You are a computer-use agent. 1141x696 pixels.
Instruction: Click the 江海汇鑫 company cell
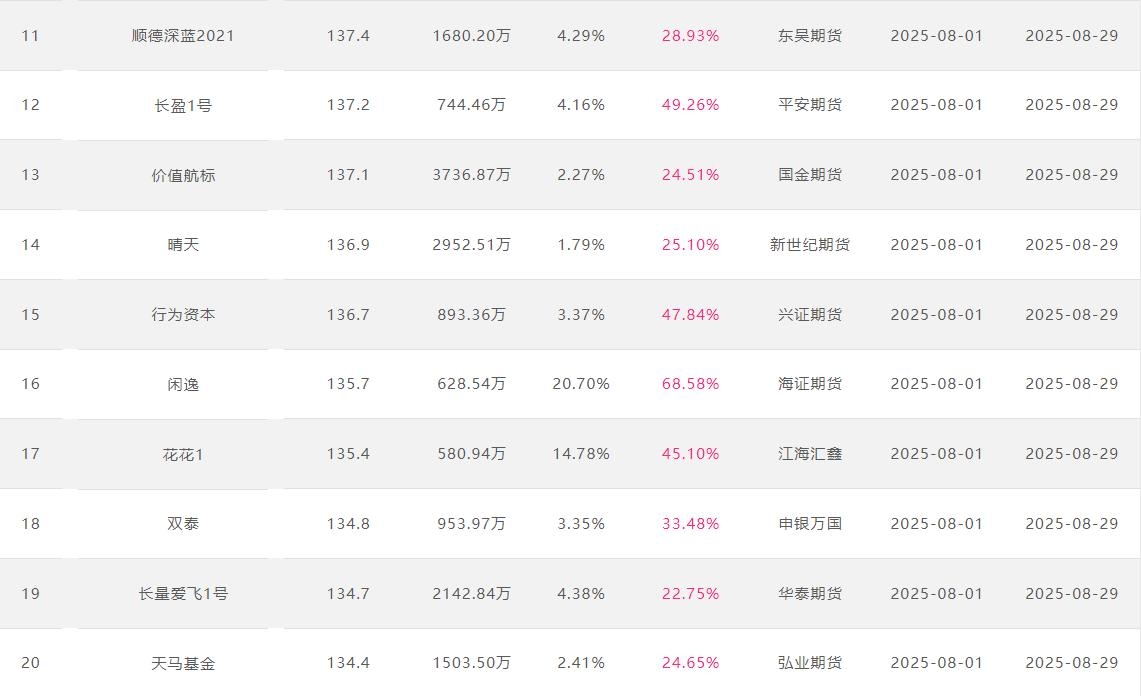coord(810,454)
